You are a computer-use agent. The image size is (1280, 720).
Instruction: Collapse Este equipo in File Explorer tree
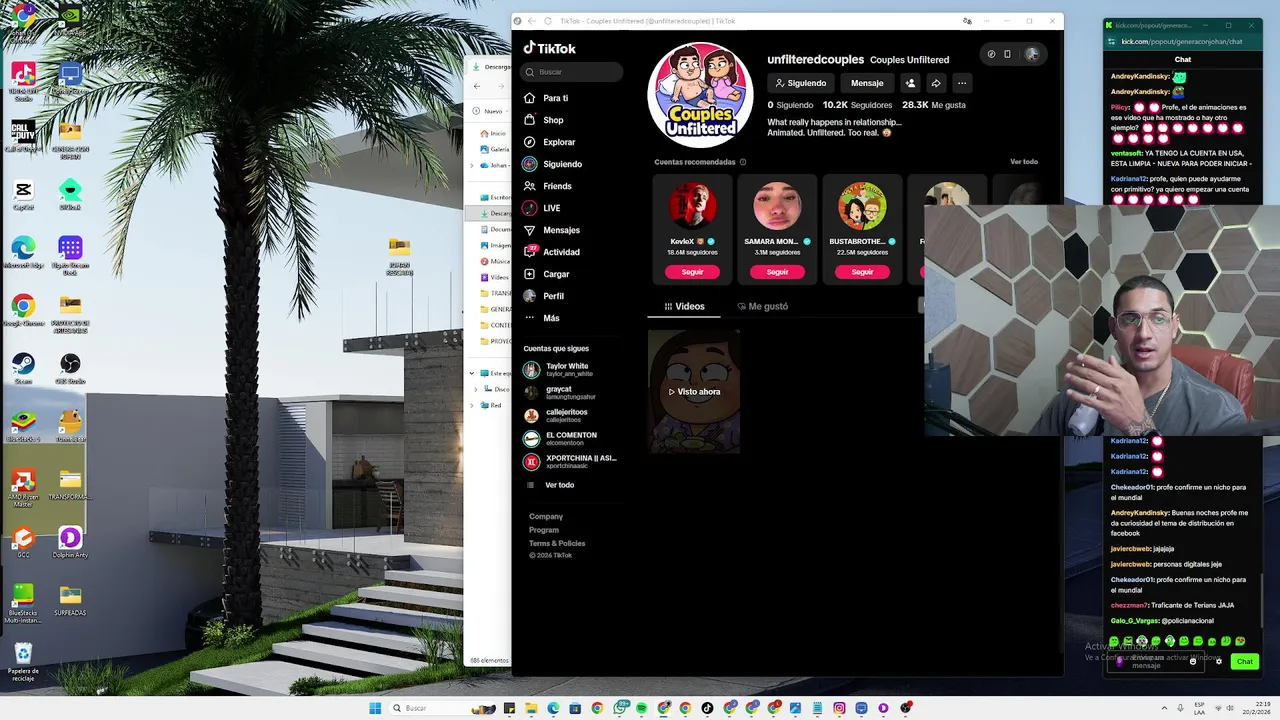click(x=472, y=373)
